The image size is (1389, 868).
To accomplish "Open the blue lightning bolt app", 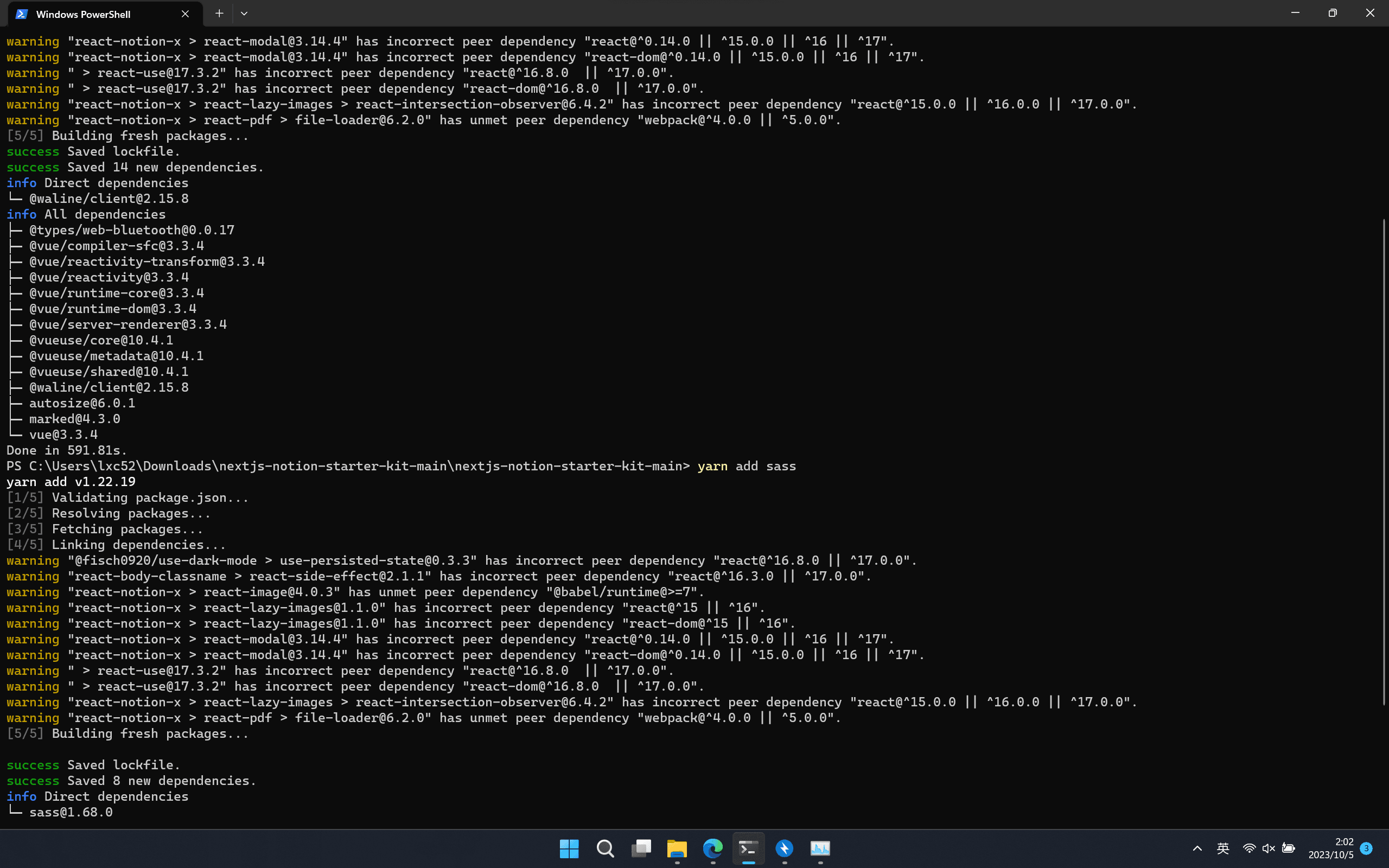I will click(x=785, y=848).
